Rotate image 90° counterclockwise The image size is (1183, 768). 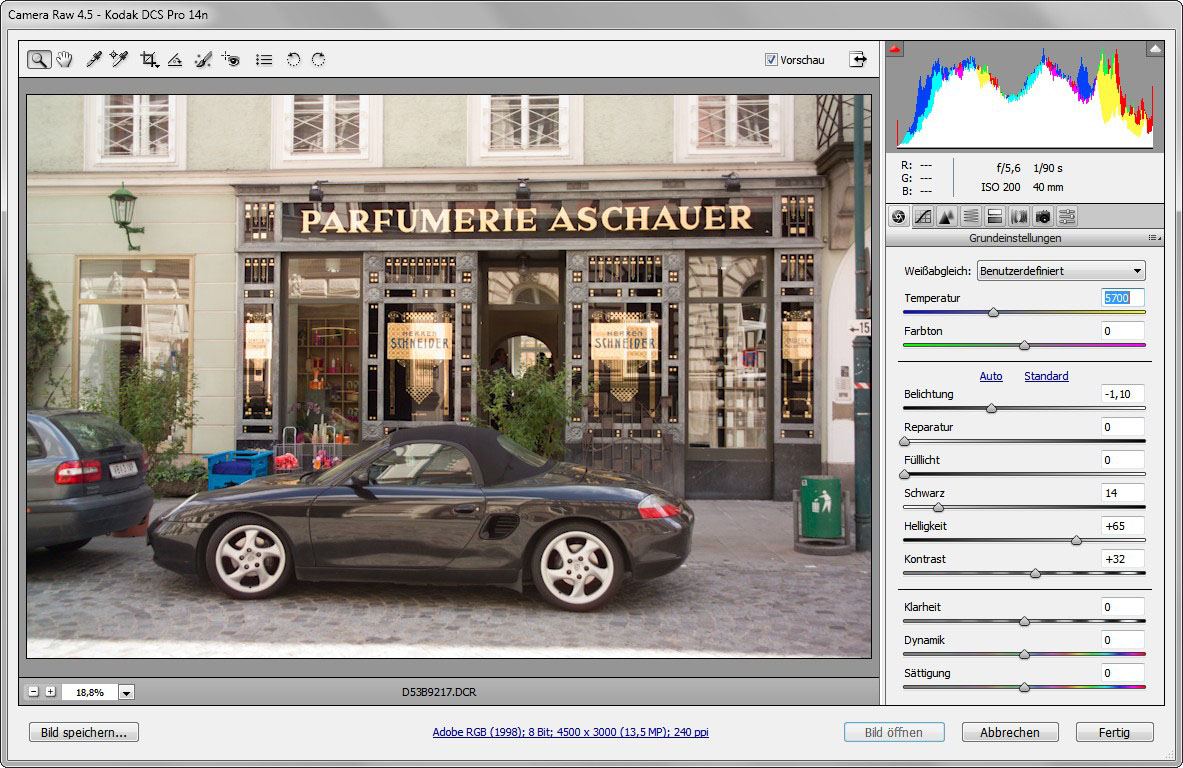click(293, 60)
